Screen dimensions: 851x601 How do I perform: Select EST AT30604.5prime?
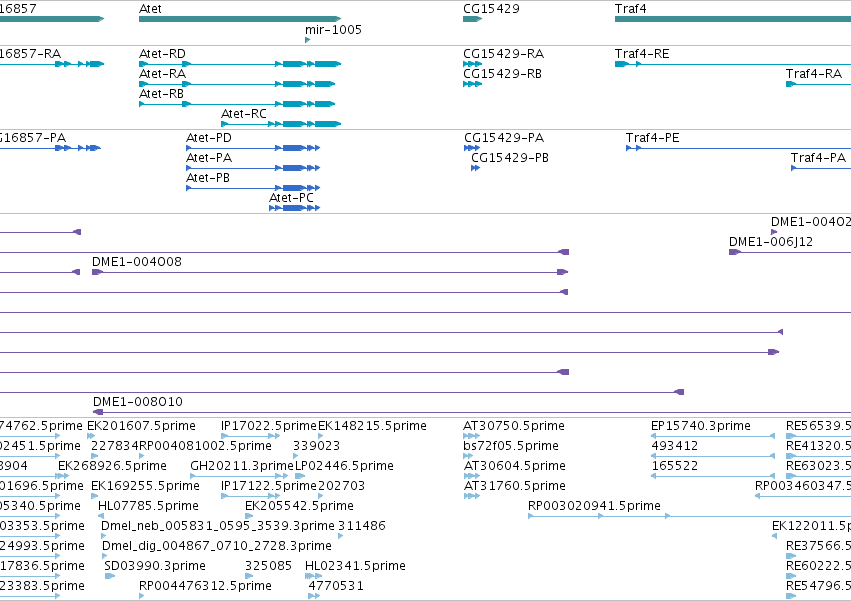(x=471, y=476)
